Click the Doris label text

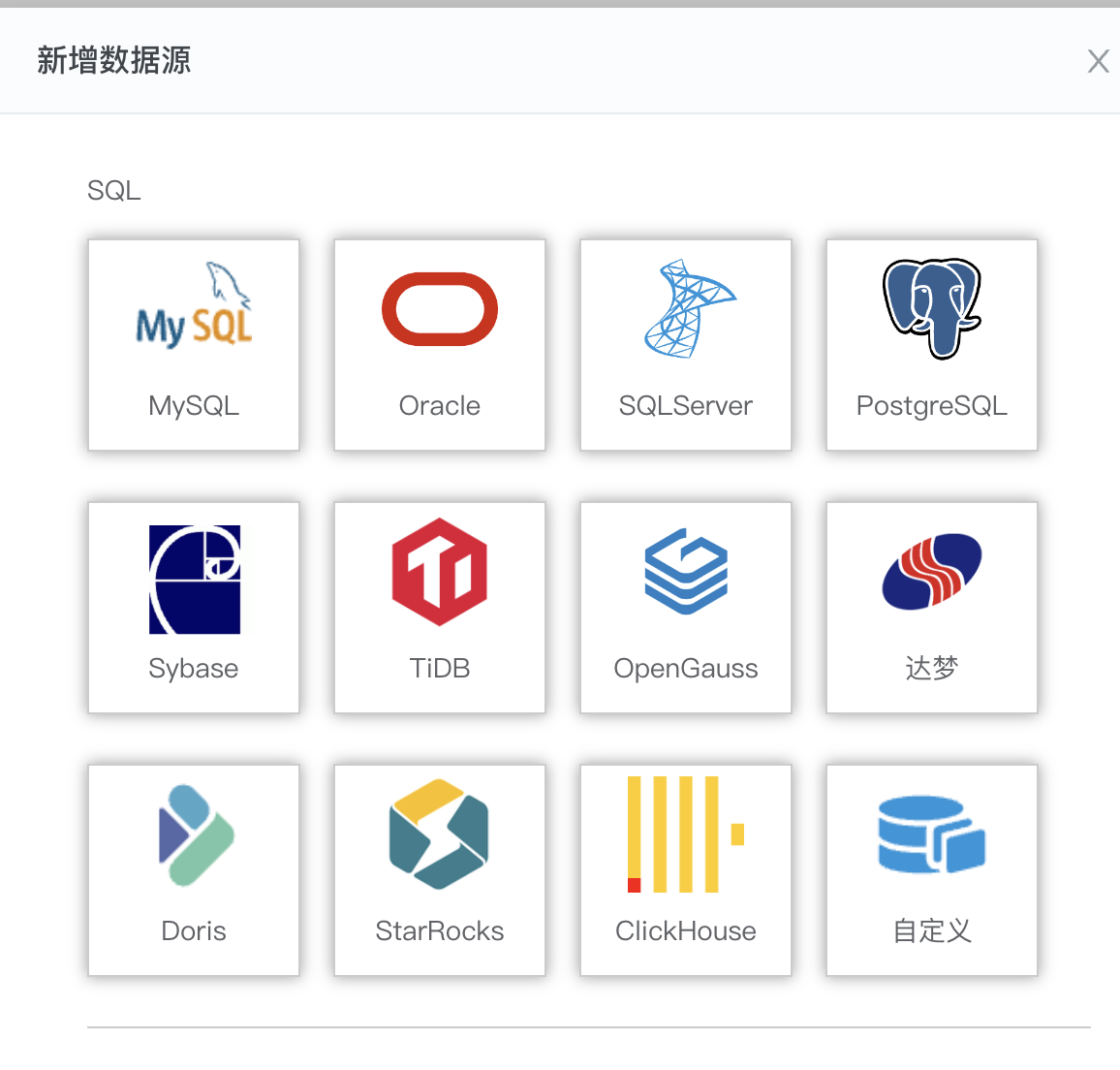(x=194, y=931)
